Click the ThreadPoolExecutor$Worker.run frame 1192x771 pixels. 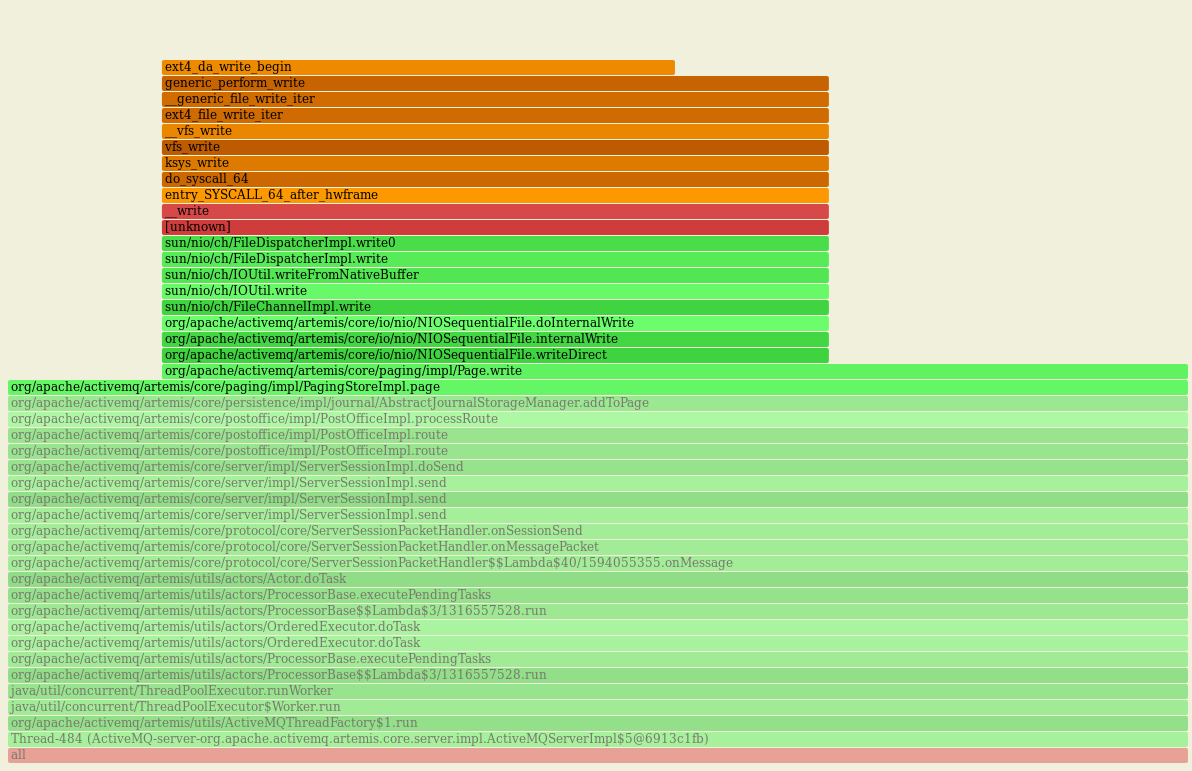click(598, 707)
